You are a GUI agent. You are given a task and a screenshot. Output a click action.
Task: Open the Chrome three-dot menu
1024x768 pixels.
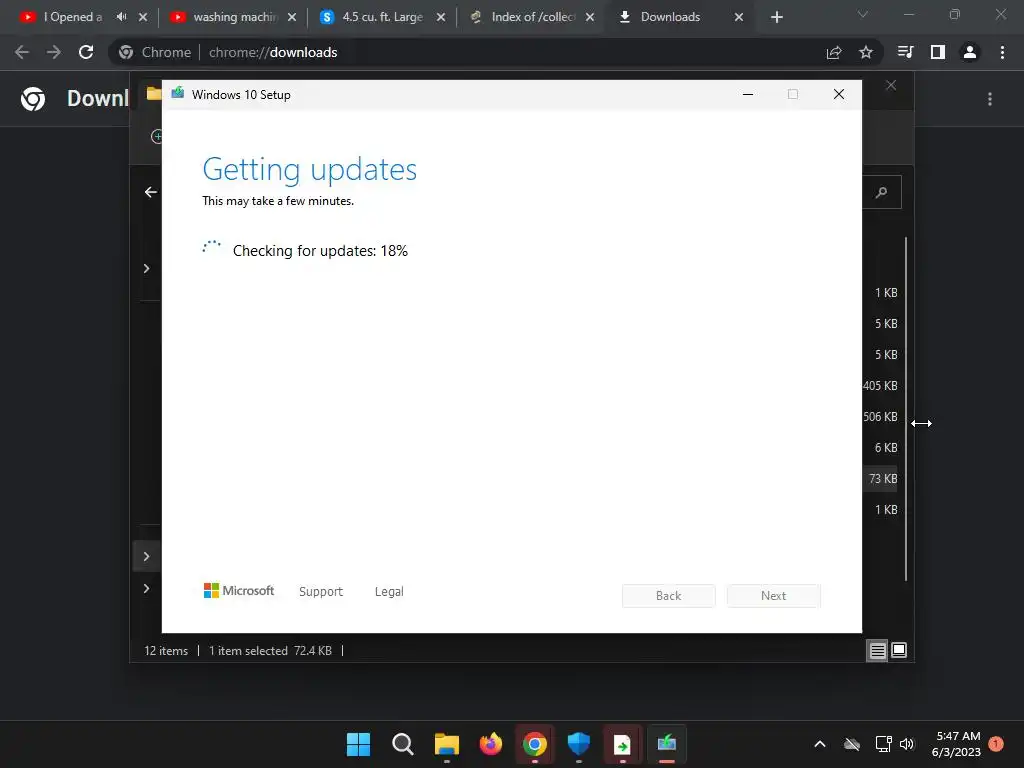1002,52
